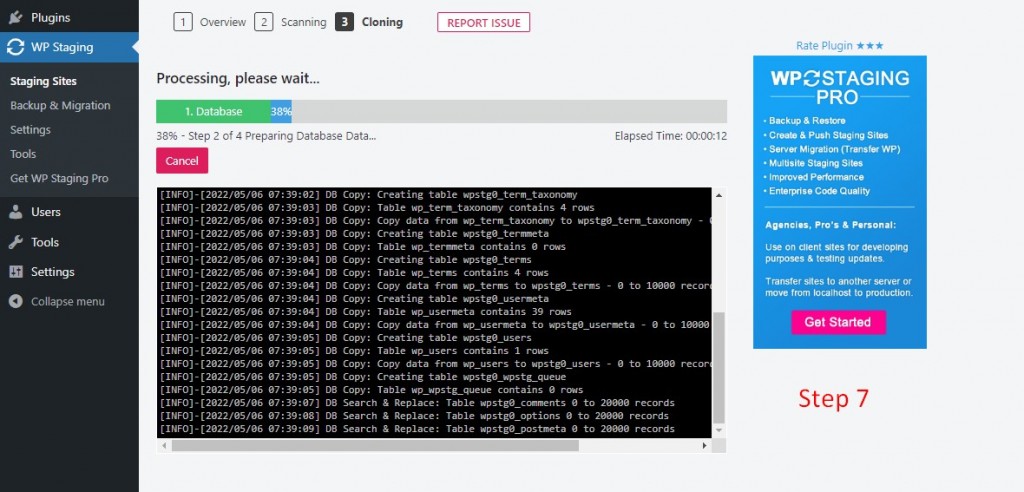
Task: Click the Plugins plug icon
Action: point(16,17)
